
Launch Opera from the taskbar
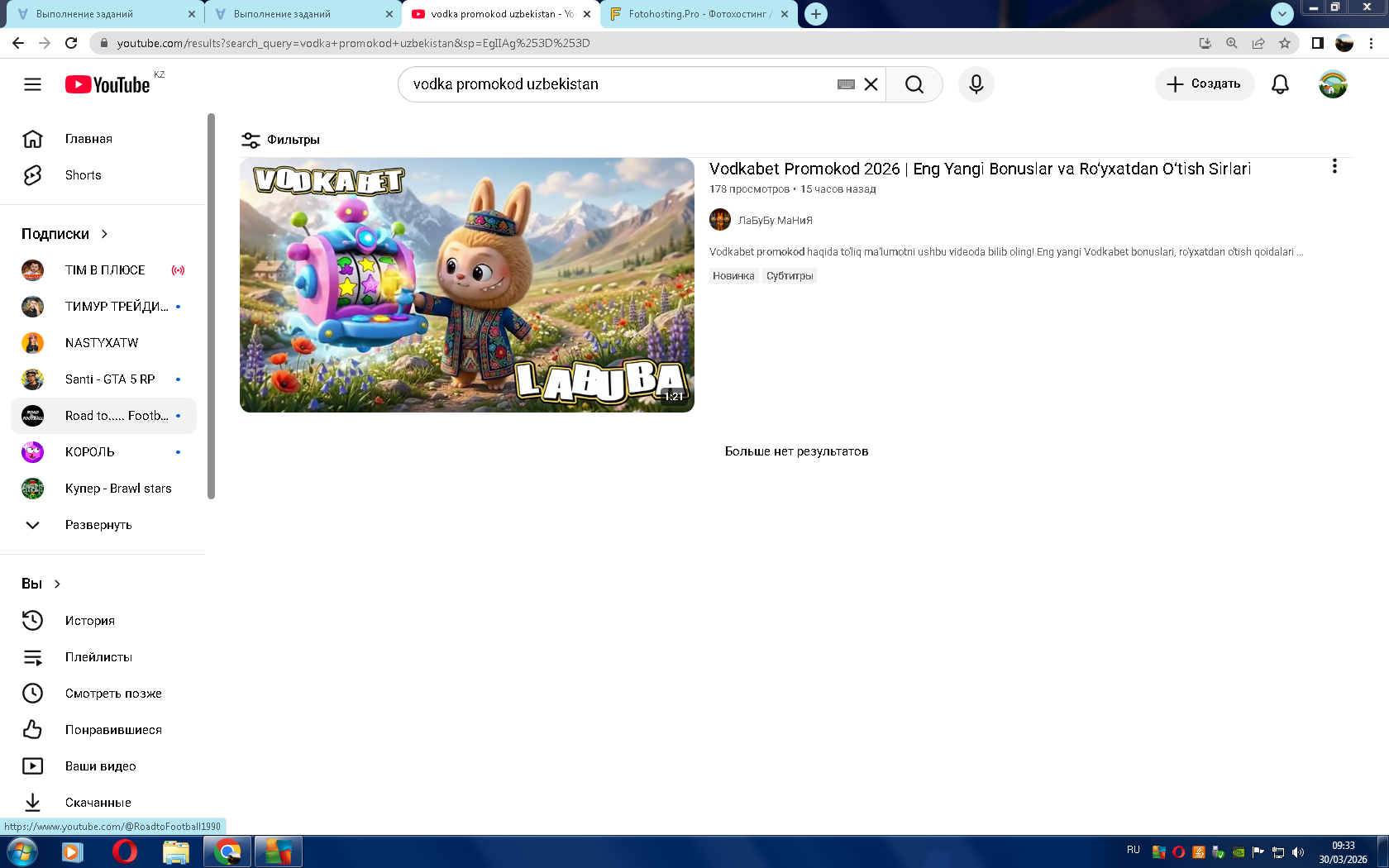pyautogui.click(x=124, y=851)
